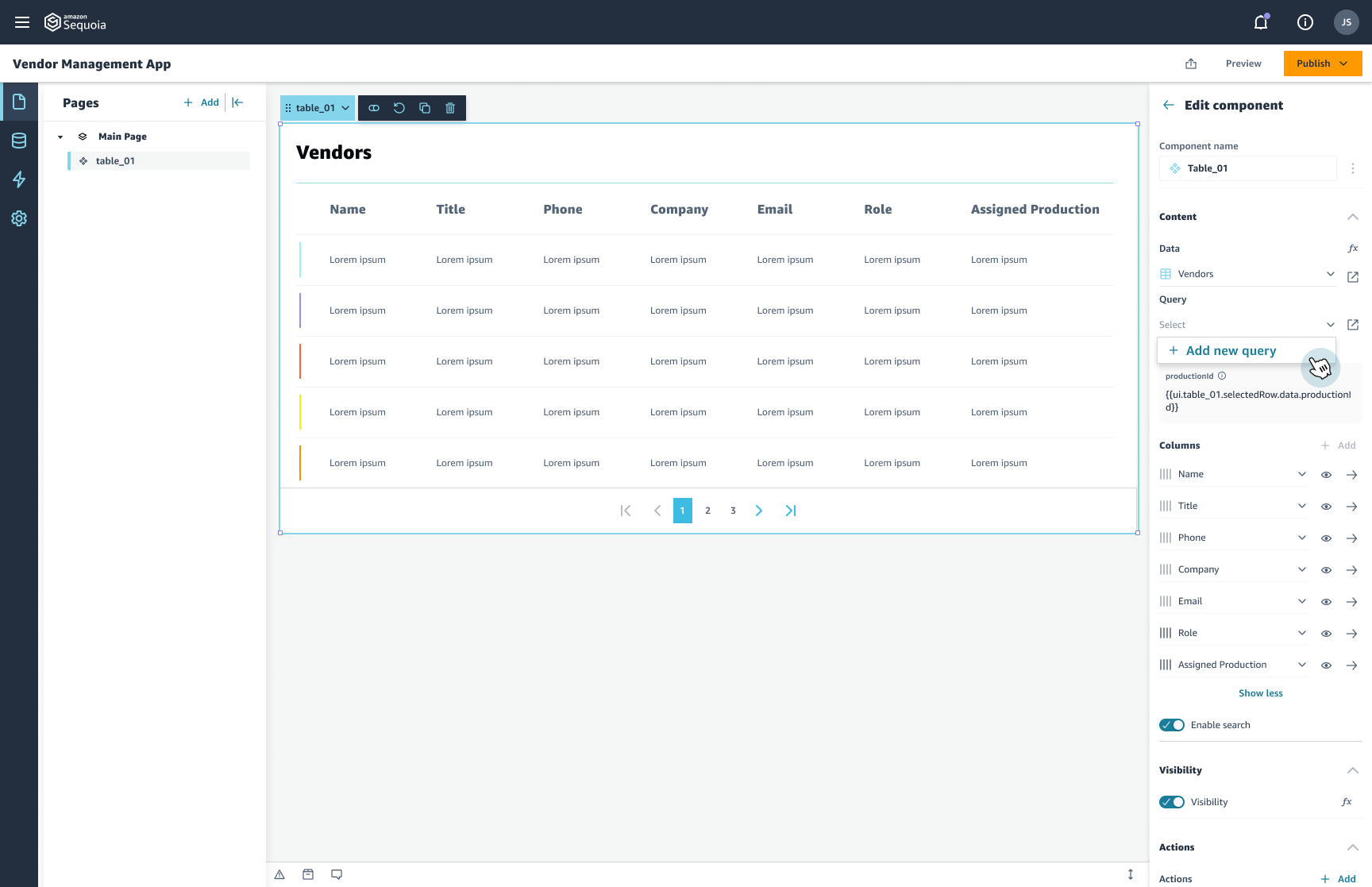The image size is (1372, 887).
Task: Select the Pages panel icon in left sidebar
Action: click(19, 102)
